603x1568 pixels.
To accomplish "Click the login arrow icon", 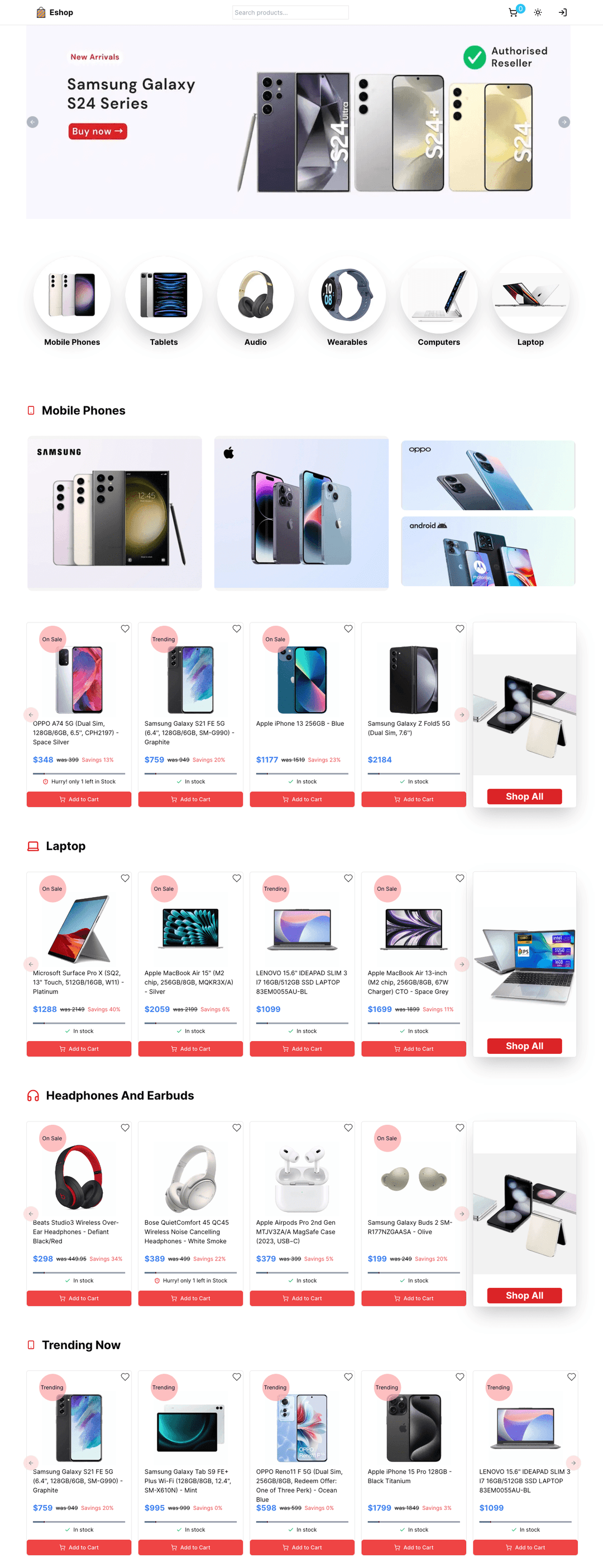I will [x=563, y=12].
